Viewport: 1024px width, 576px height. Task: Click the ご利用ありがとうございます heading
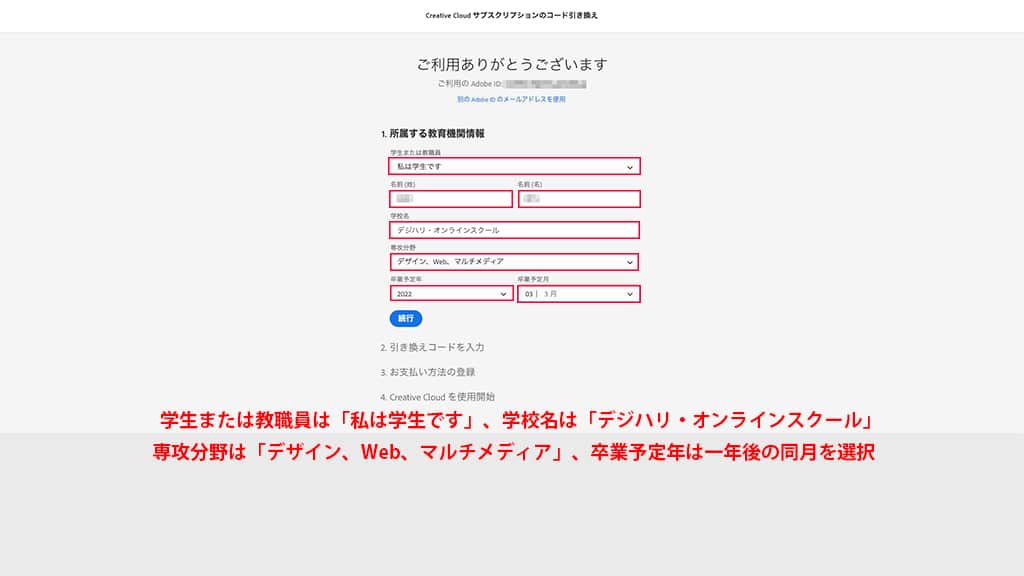tap(512, 64)
